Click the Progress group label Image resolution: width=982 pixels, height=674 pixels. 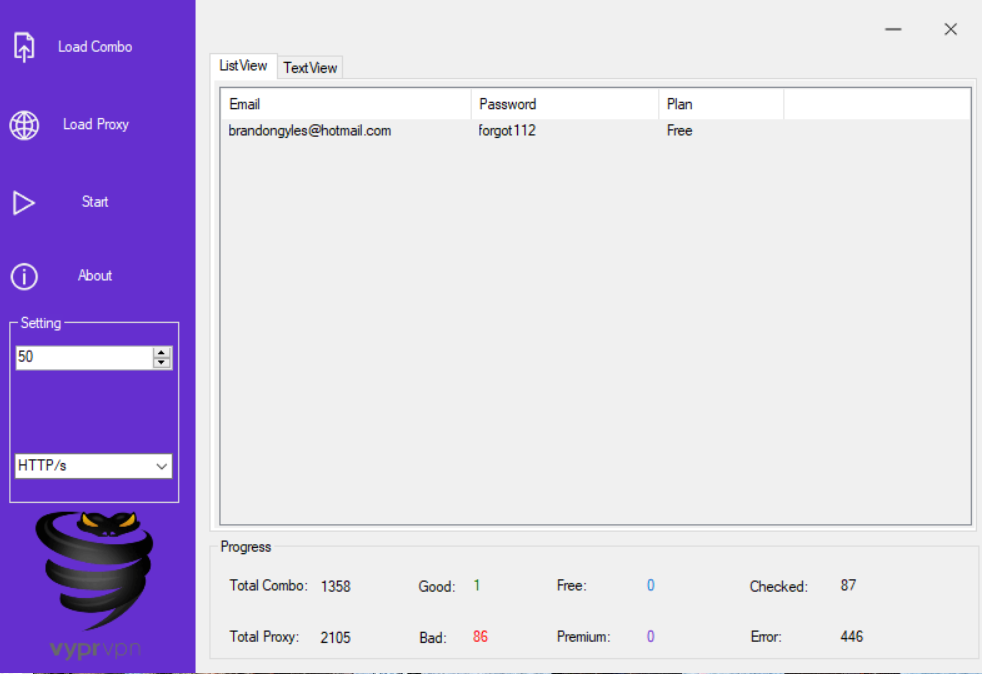tap(246, 547)
